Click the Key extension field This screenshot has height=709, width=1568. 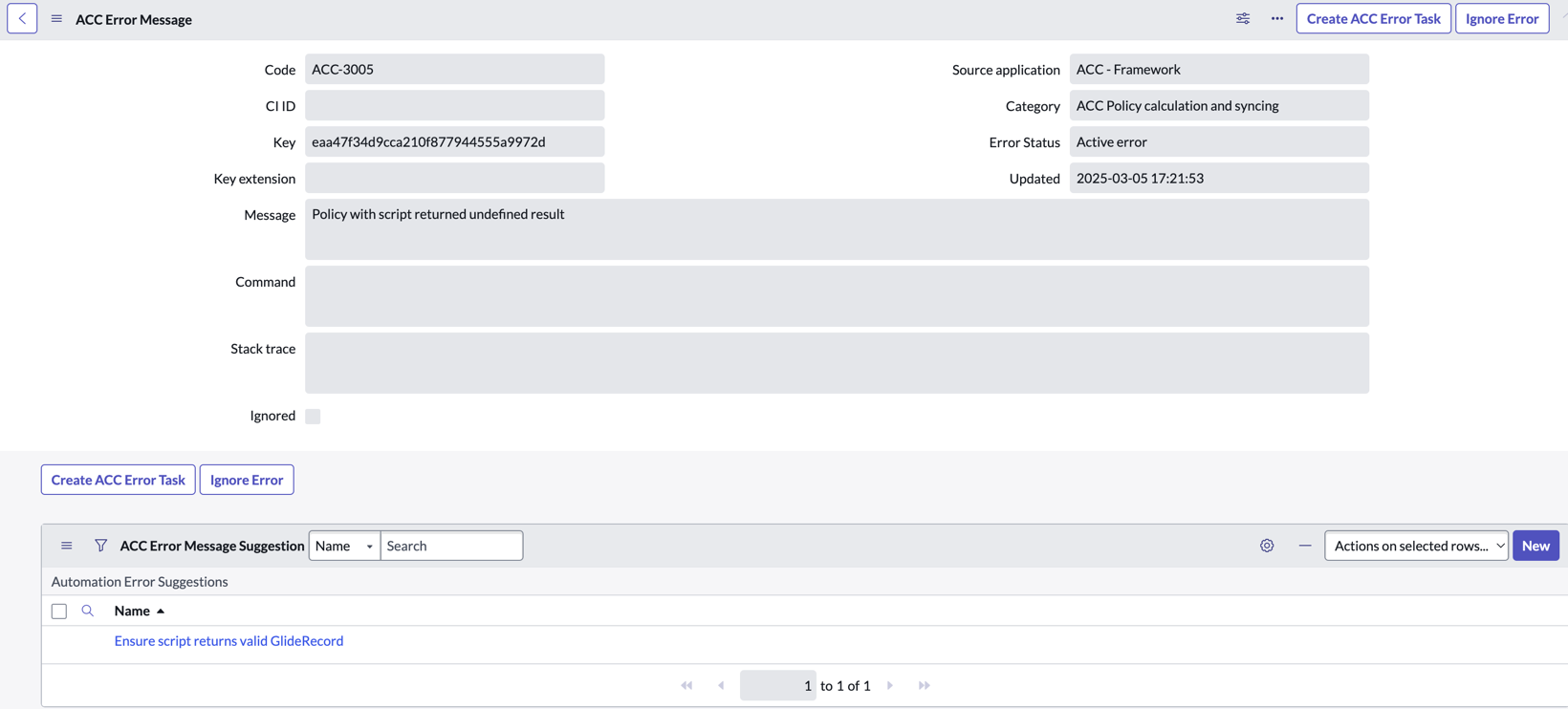click(454, 178)
